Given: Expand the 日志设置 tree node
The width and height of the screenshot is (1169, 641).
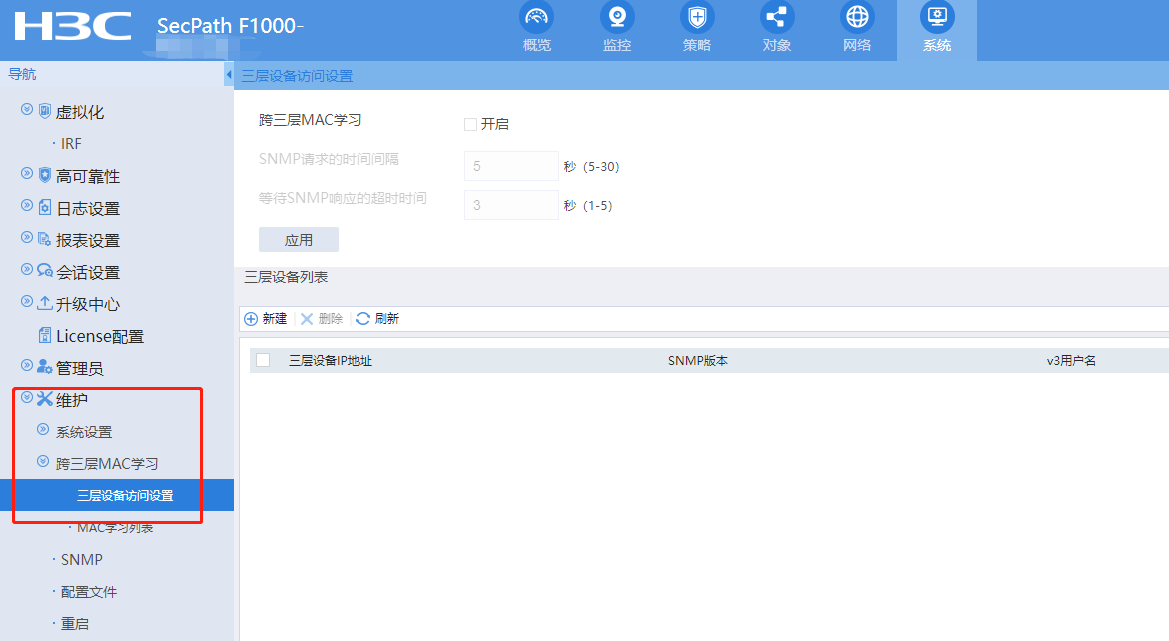Looking at the screenshot, I should pos(27,206).
